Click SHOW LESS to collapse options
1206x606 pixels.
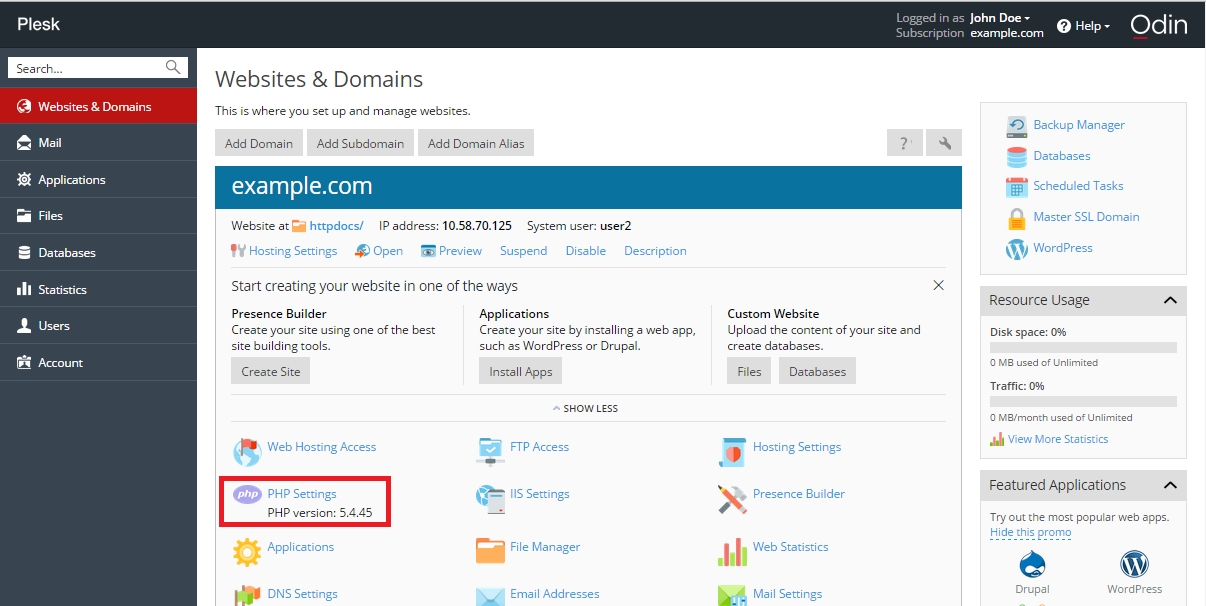585,408
